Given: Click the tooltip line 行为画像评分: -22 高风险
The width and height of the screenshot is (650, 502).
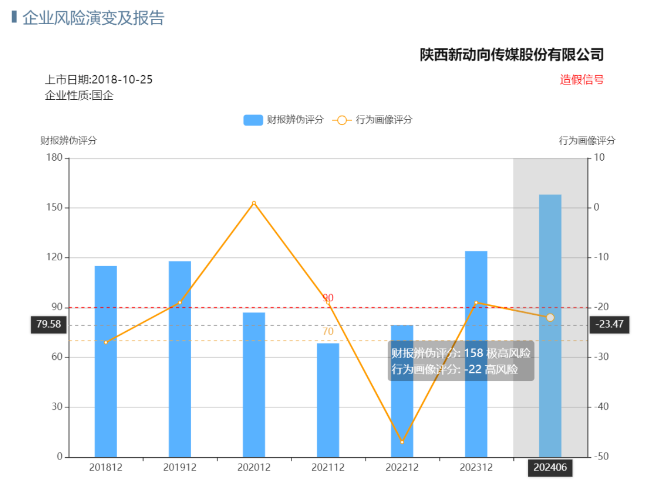Looking at the screenshot, I should (x=455, y=369).
